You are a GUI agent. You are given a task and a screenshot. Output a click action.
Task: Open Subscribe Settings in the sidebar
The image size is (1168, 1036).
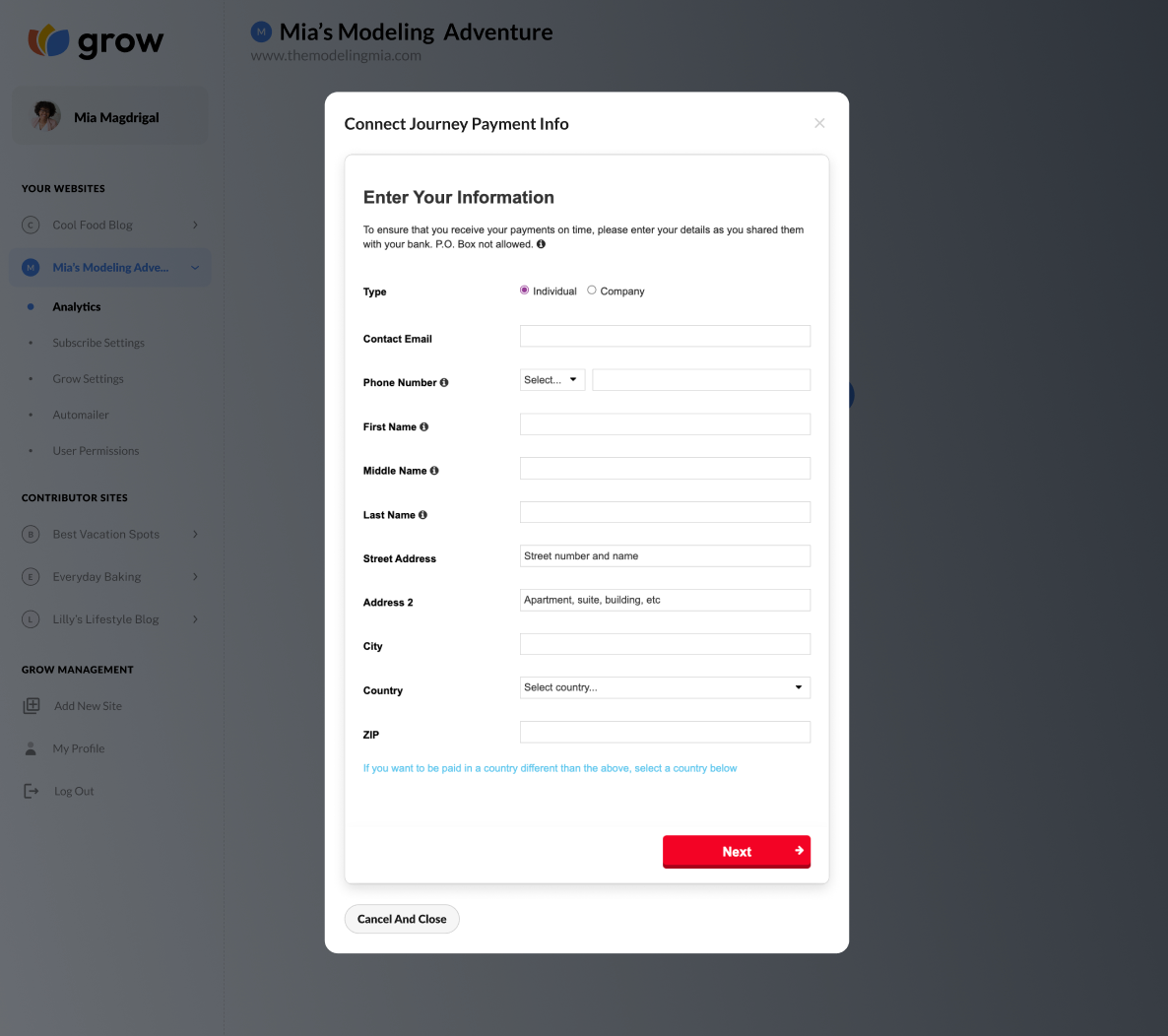(98, 343)
